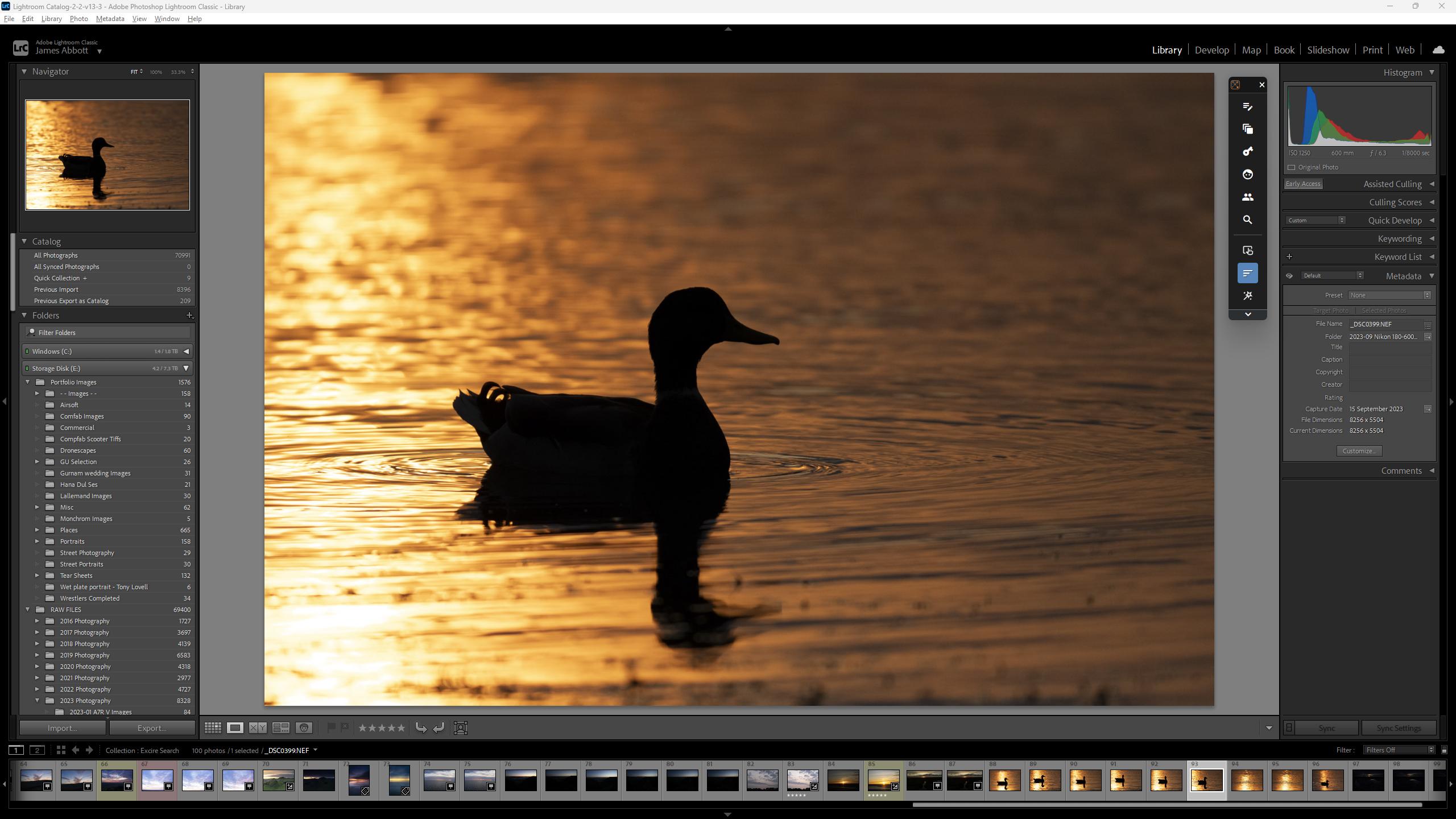Image resolution: width=1456 pixels, height=819 pixels.
Task: Expand the Keywording panel
Action: click(1399, 239)
